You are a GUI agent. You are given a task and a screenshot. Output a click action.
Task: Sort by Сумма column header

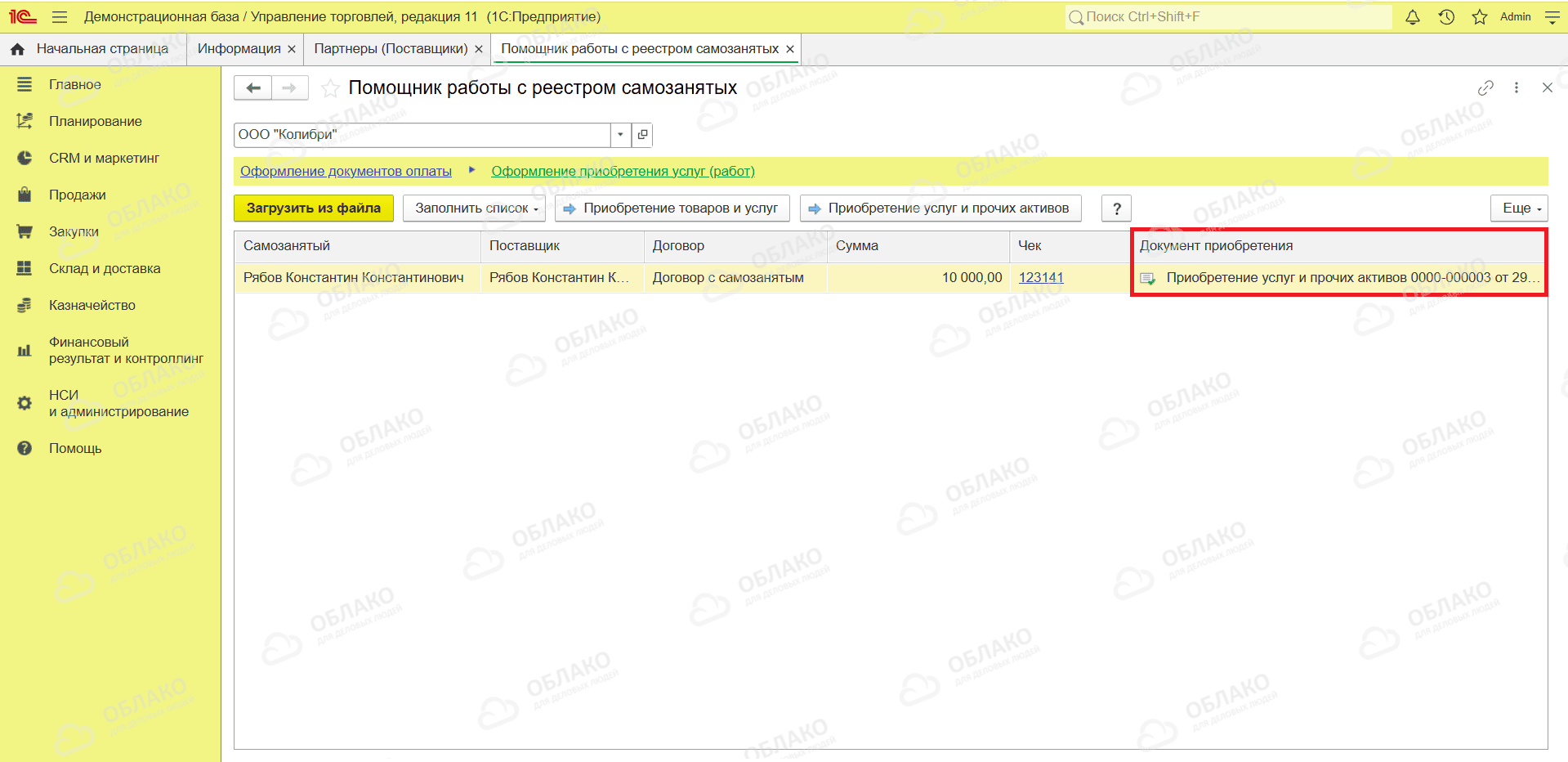(x=918, y=246)
